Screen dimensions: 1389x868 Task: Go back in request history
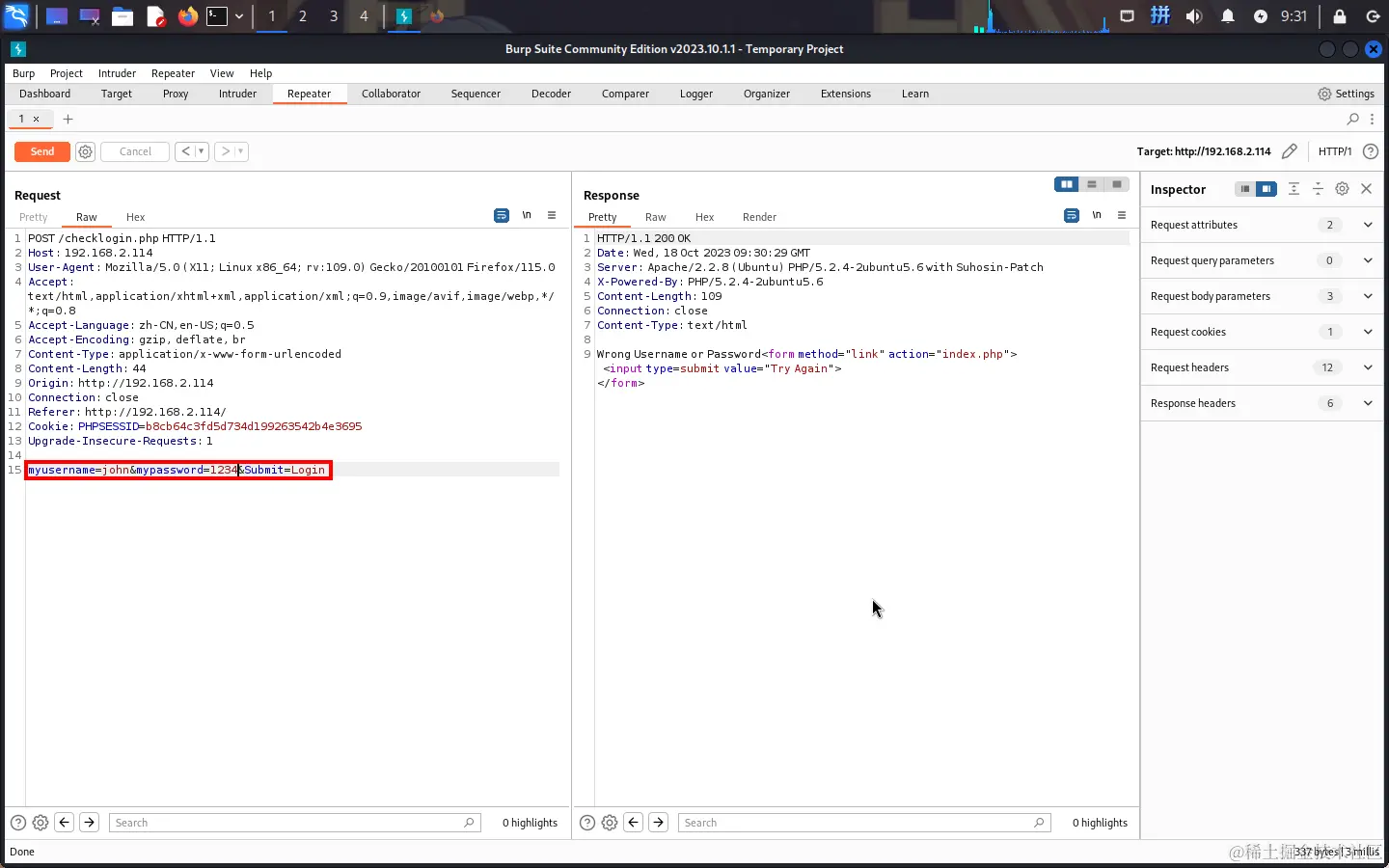pos(185,151)
